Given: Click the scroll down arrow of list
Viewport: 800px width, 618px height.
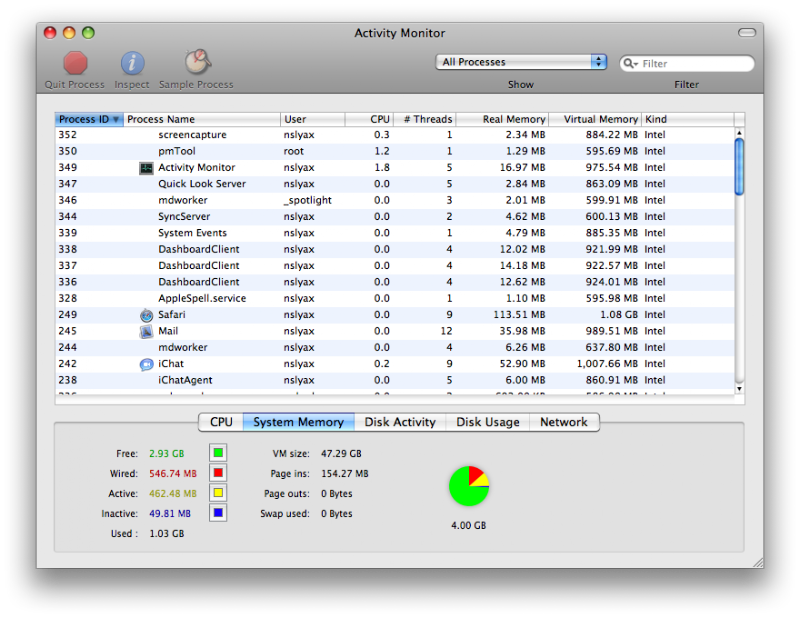Looking at the screenshot, I should pos(739,389).
